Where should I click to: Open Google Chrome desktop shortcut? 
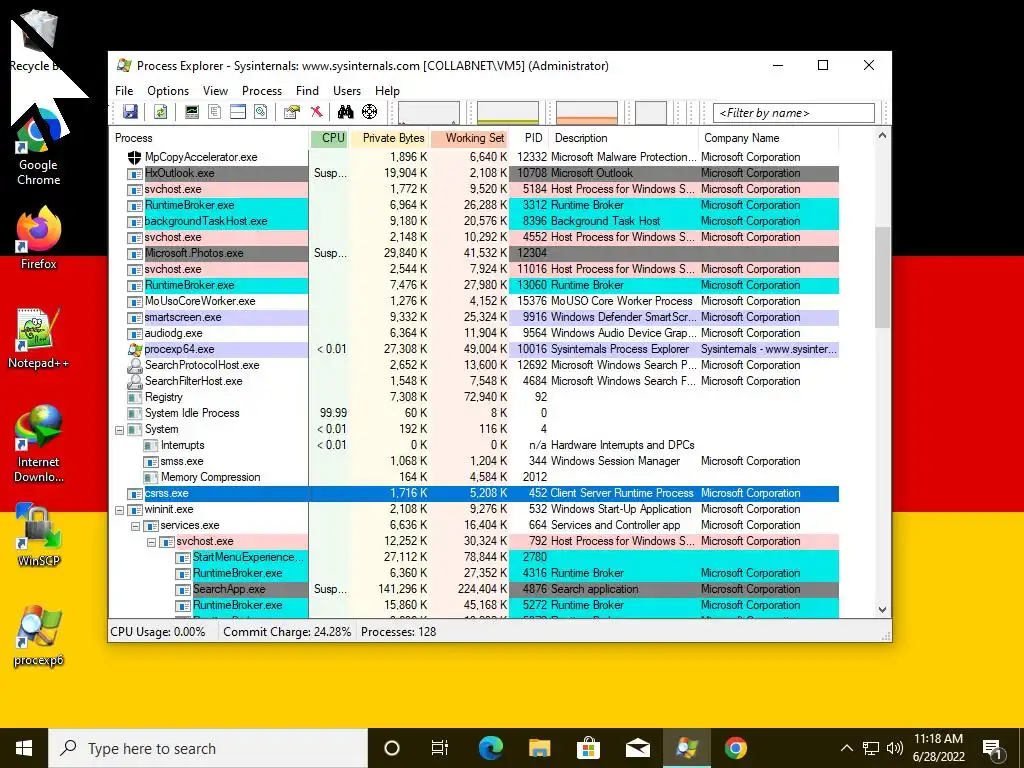point(39,148)
